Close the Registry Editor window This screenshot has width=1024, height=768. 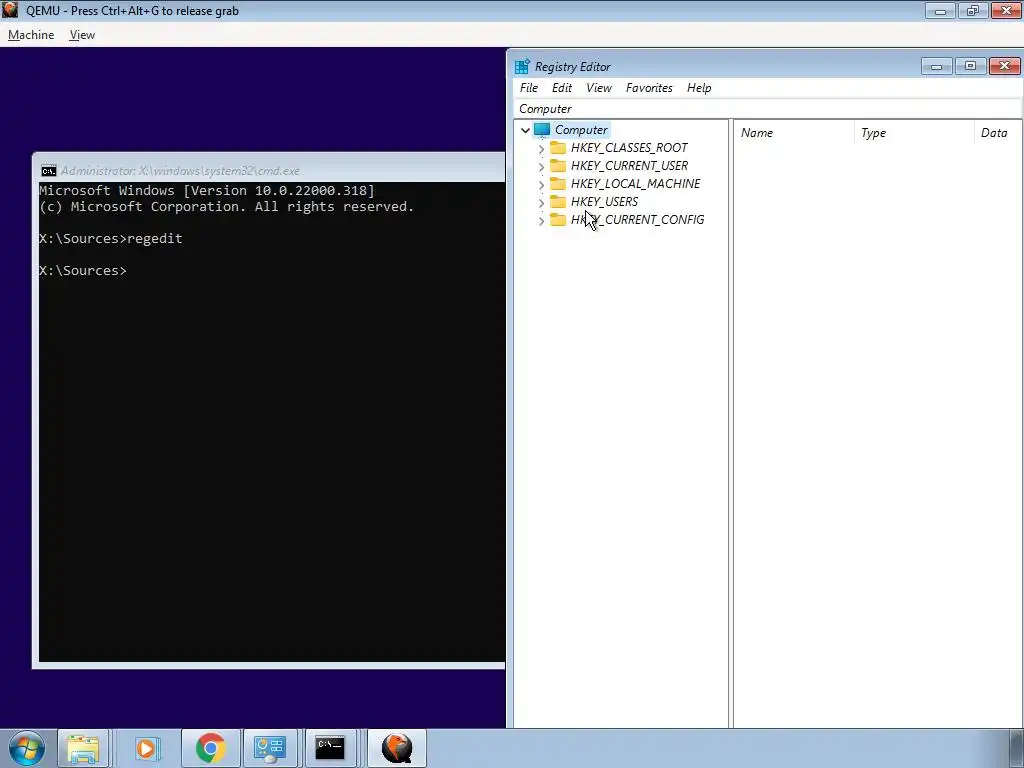click(x=1004, y=66)
